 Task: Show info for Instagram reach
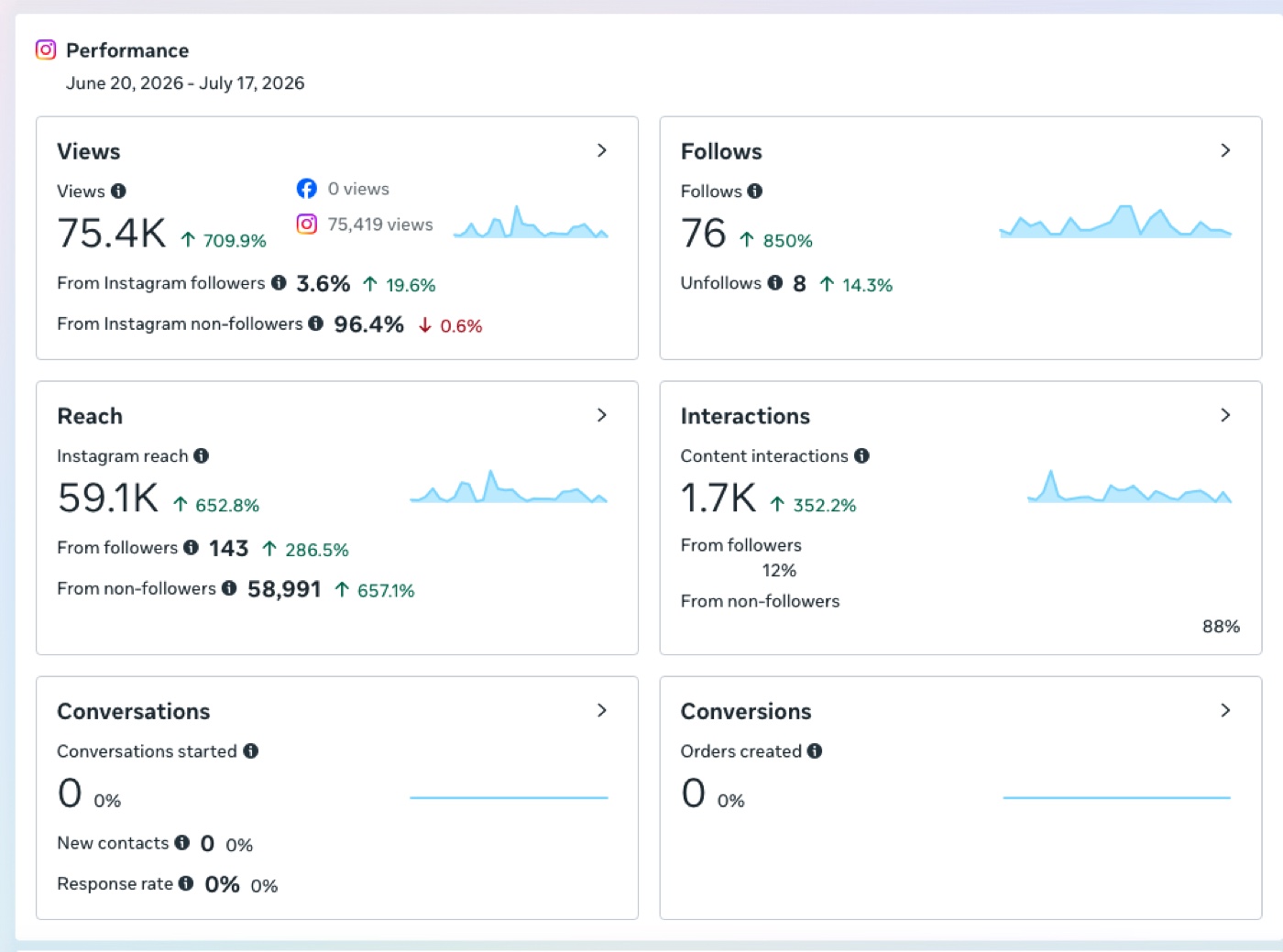[x=202, y=455]
